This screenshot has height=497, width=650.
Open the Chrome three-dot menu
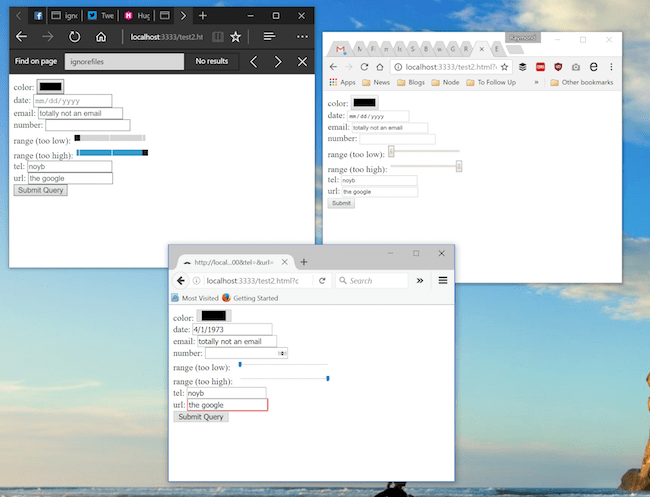click(x=611, y=67)
